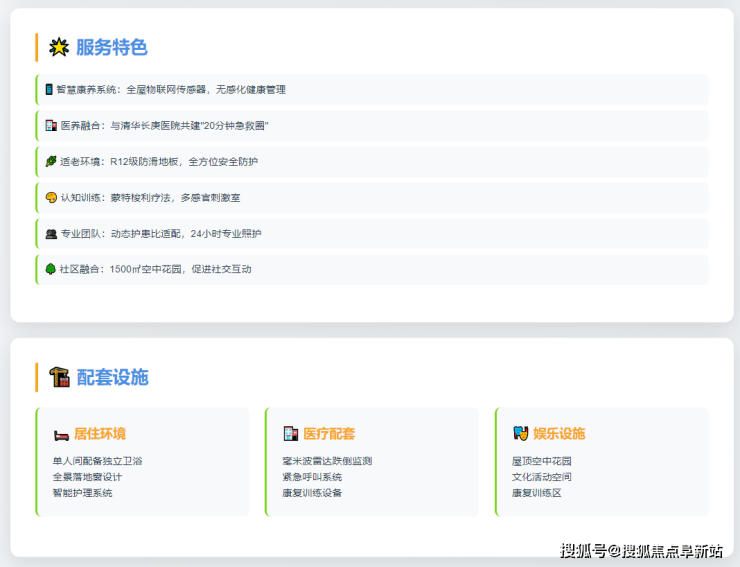Click the 毫米波雷达跌倒监测 item

(327, 462)
